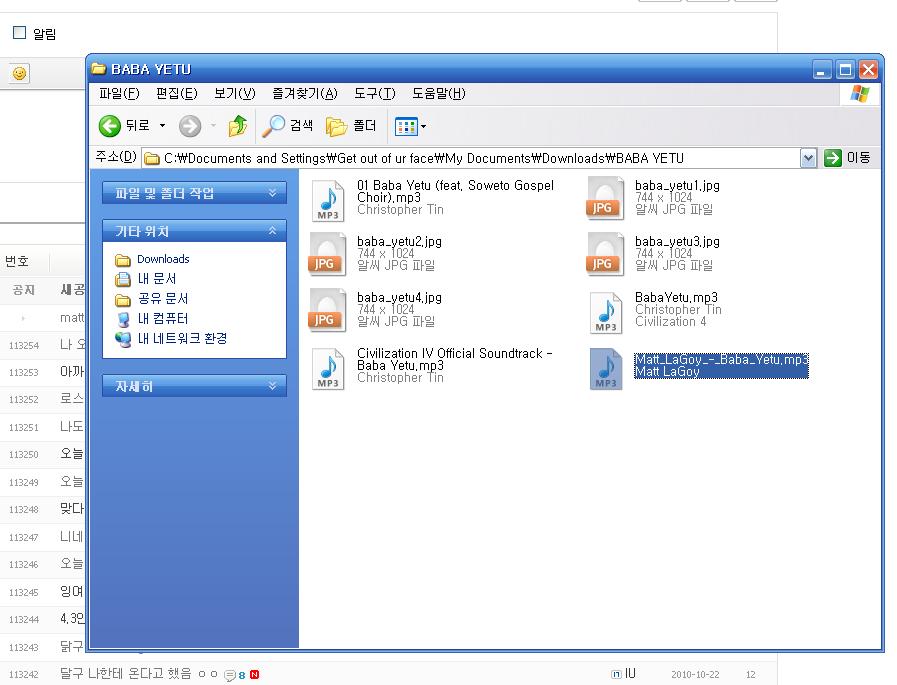The width and height of the screenshot is (897, 685).
Task: Click the green 이동 Go button
Action: (x=847, y=158)
